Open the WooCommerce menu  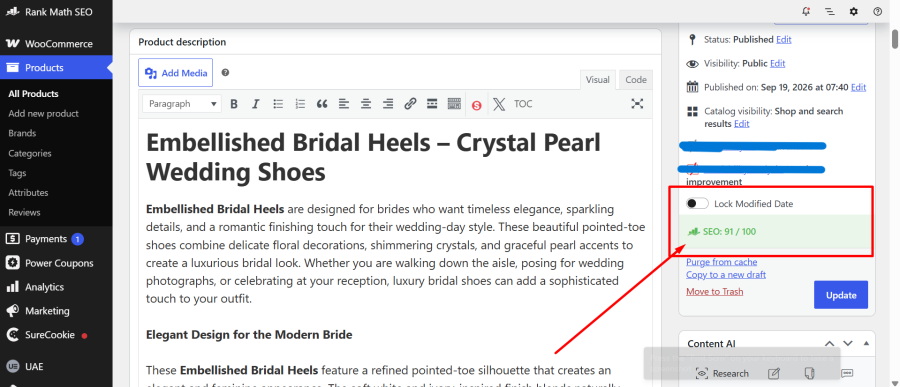click(56, 44)
